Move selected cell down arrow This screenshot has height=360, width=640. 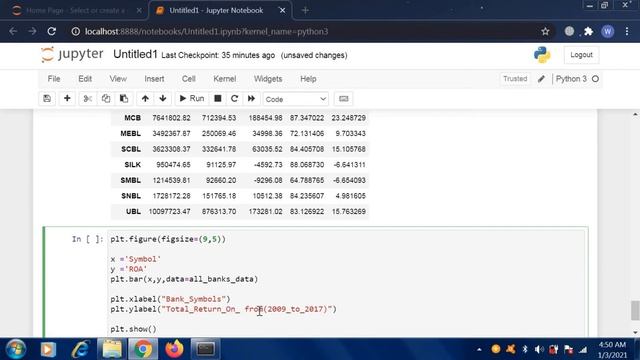pyautogui.click(x=163, y=99)
